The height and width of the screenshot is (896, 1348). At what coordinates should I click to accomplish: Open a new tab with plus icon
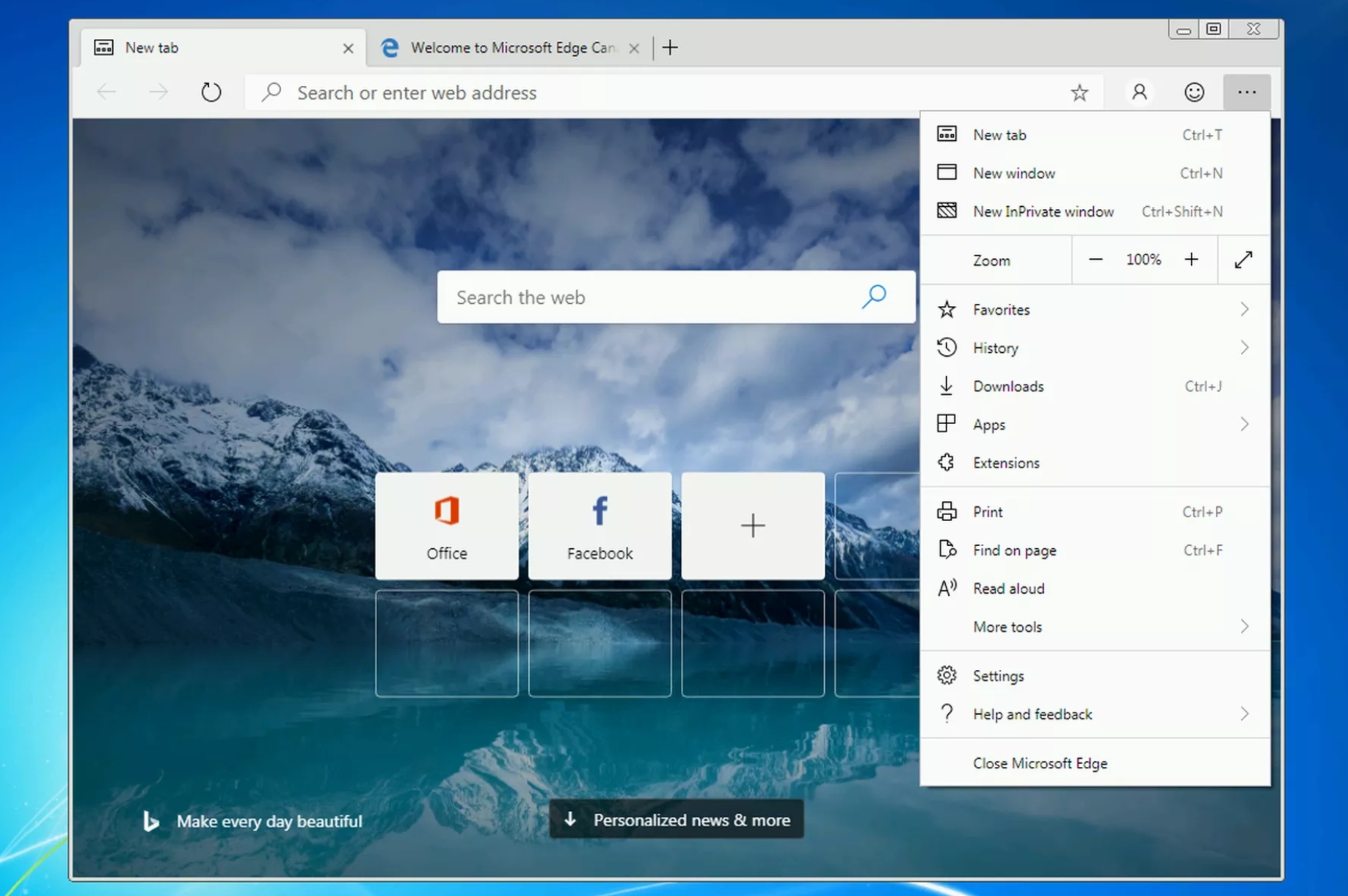tap(669, 48)
